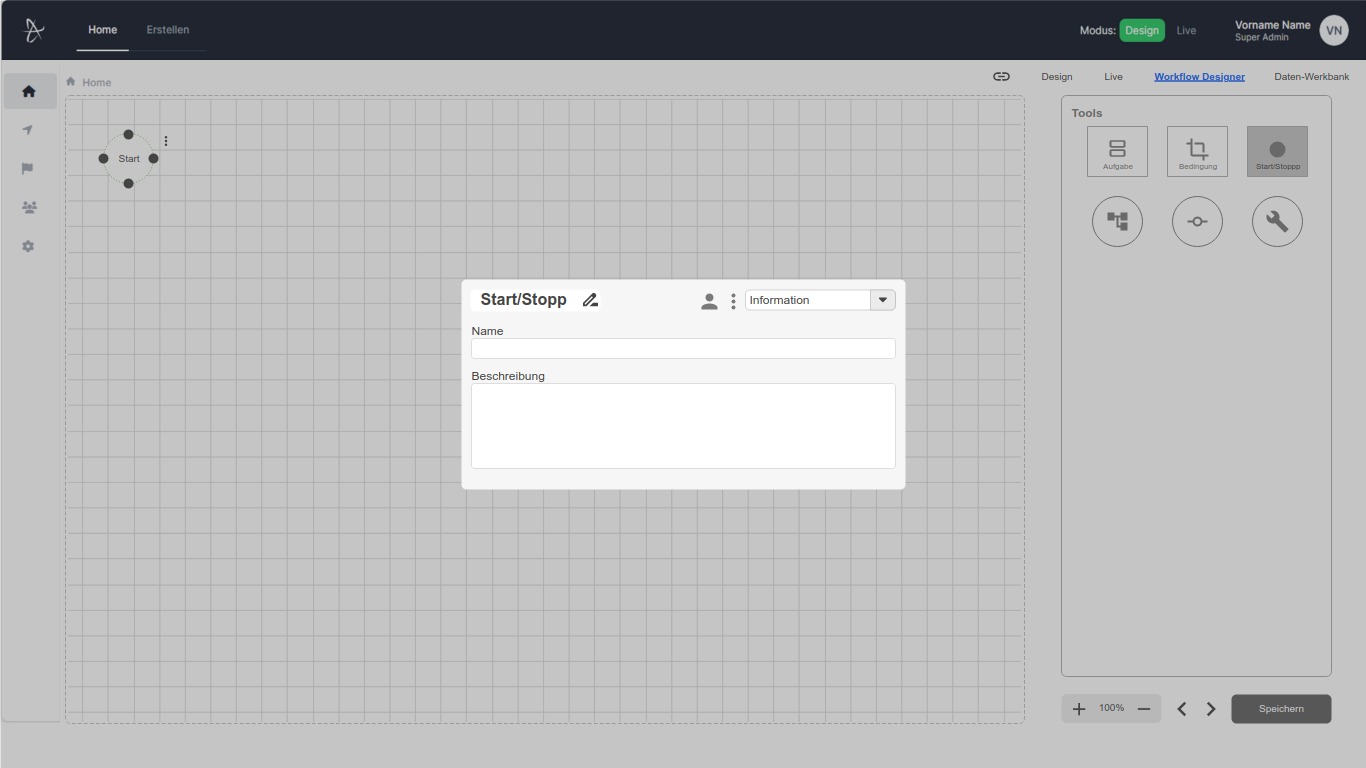Click into the Name input field

click(683, 348)
